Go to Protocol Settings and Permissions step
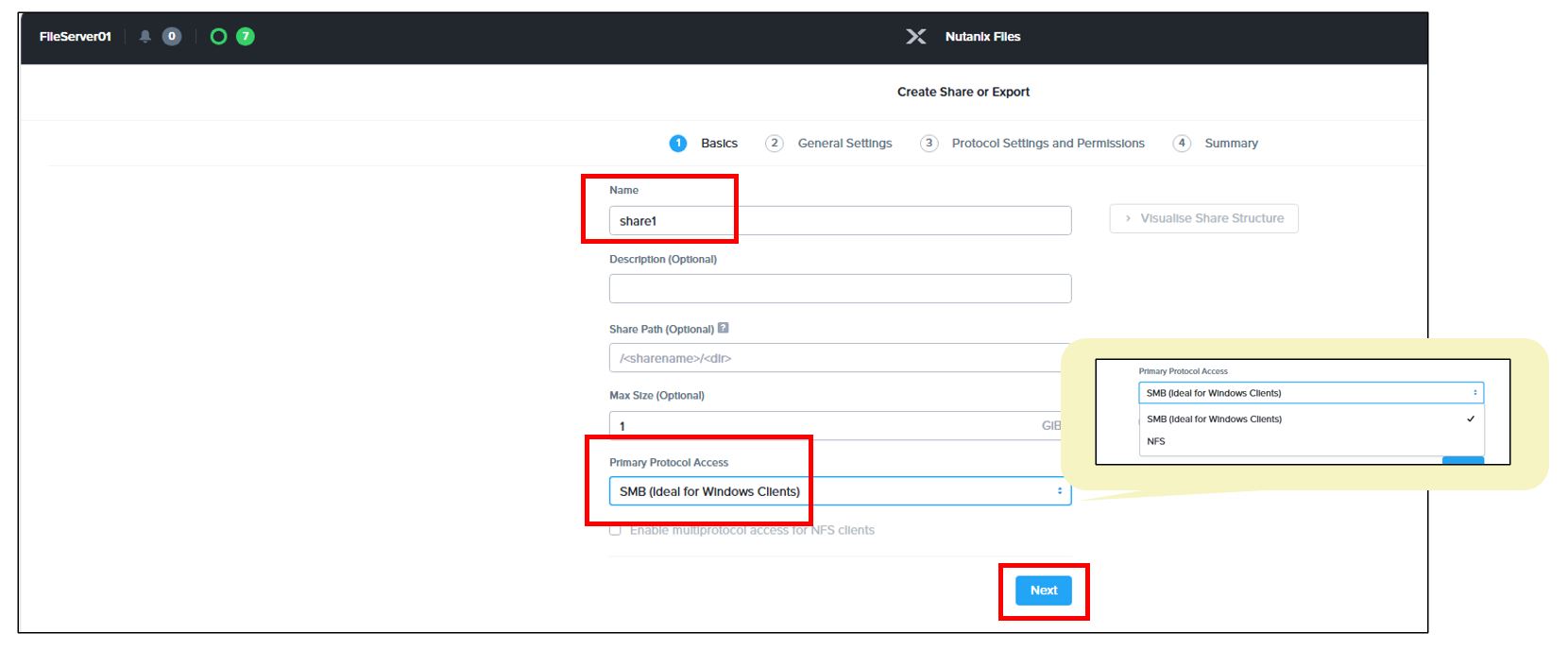The width and height of the screenshot is (1568, 650). (1048, 144)
